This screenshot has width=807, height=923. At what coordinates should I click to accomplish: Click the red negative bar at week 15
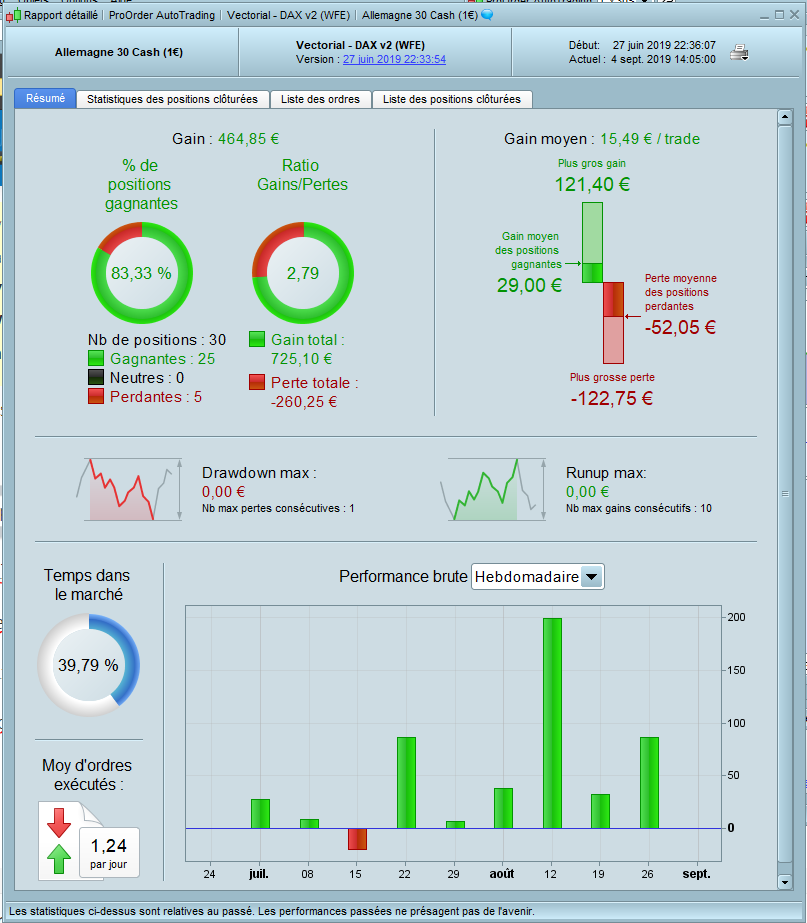point(357,839)
